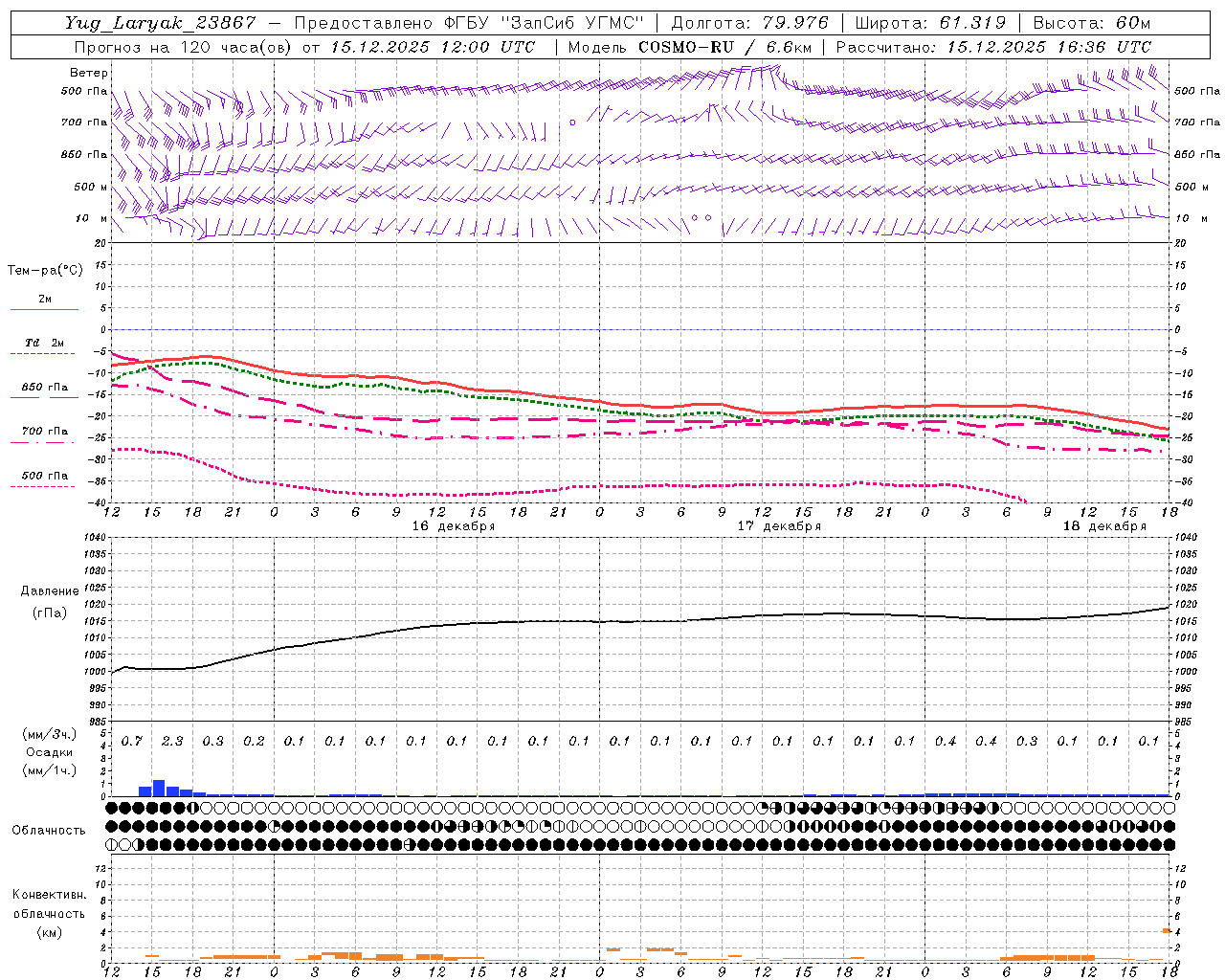Click the tallest blue precipitation bar
Viewport: 1225px width, 980px height.
pos(159,788)
